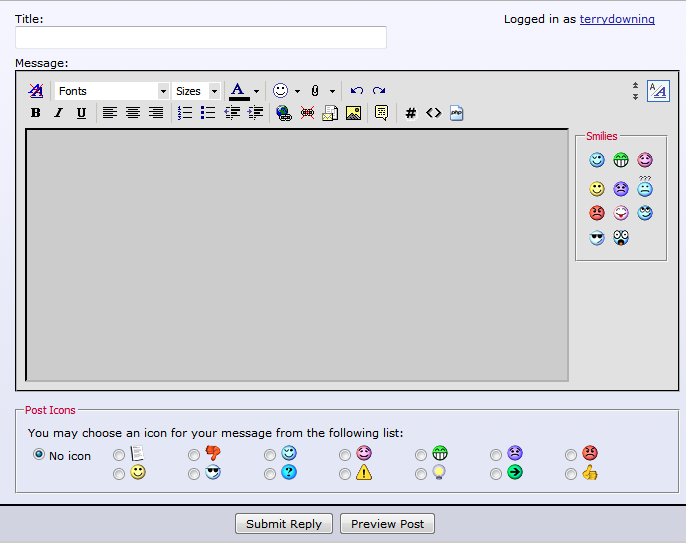Click the Remove Text Formatting icon

tap(36, 91)
